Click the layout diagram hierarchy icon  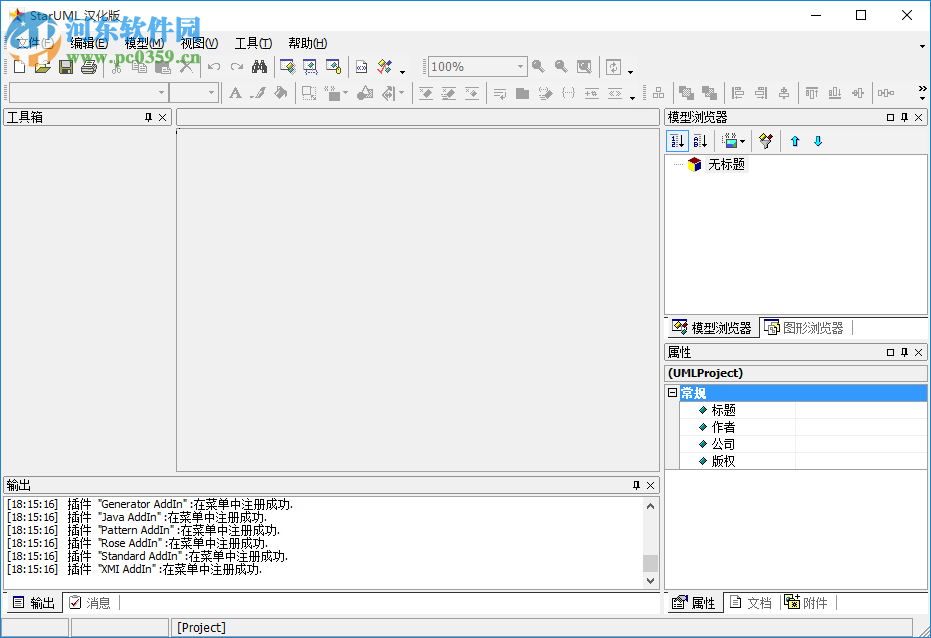658,93
